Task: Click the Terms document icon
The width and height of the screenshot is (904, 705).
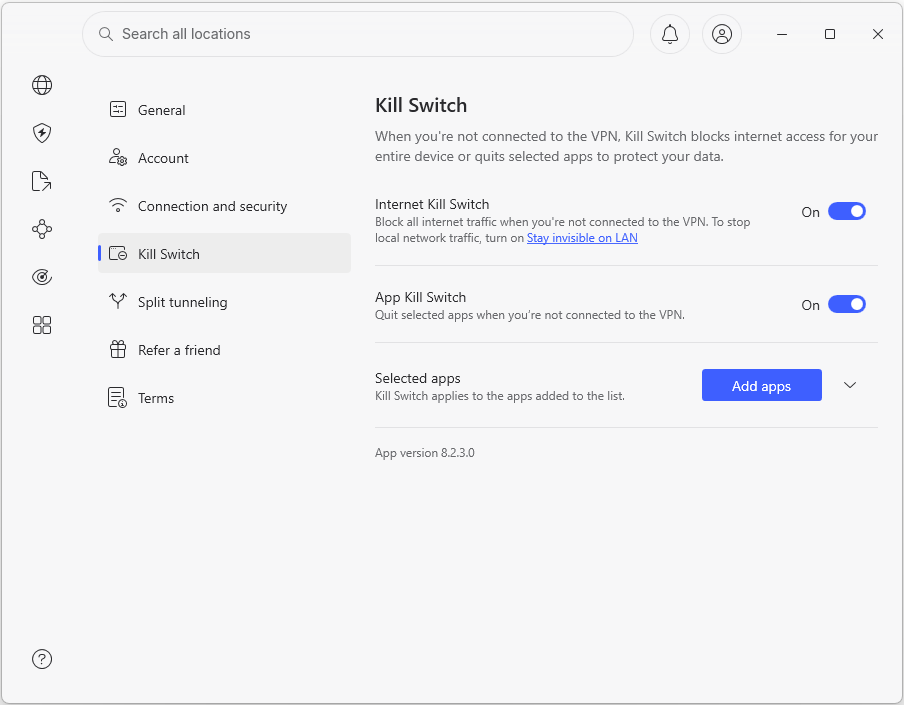Action: (x=118, y=398)
